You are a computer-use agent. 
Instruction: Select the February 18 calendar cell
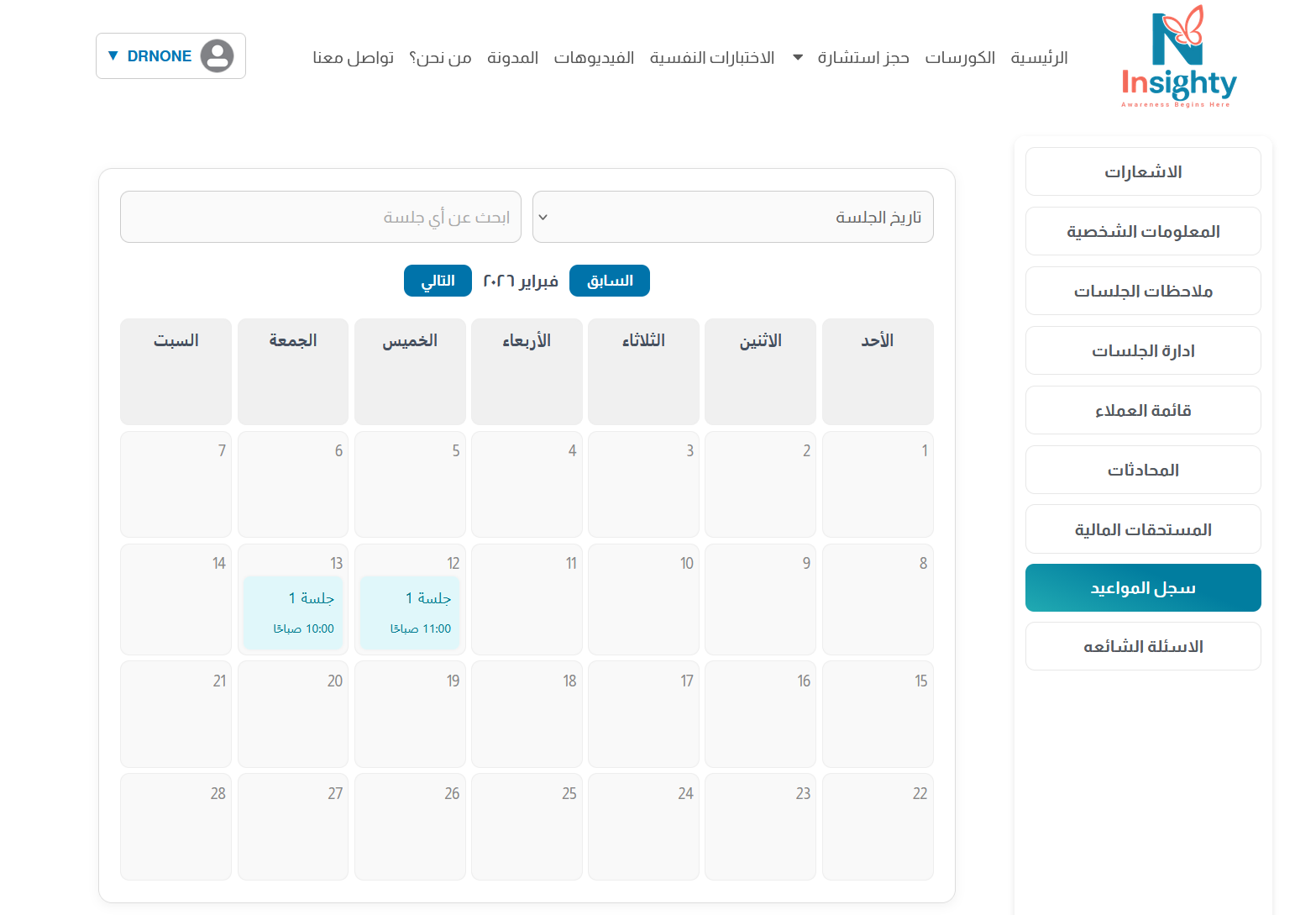(527, 714)
